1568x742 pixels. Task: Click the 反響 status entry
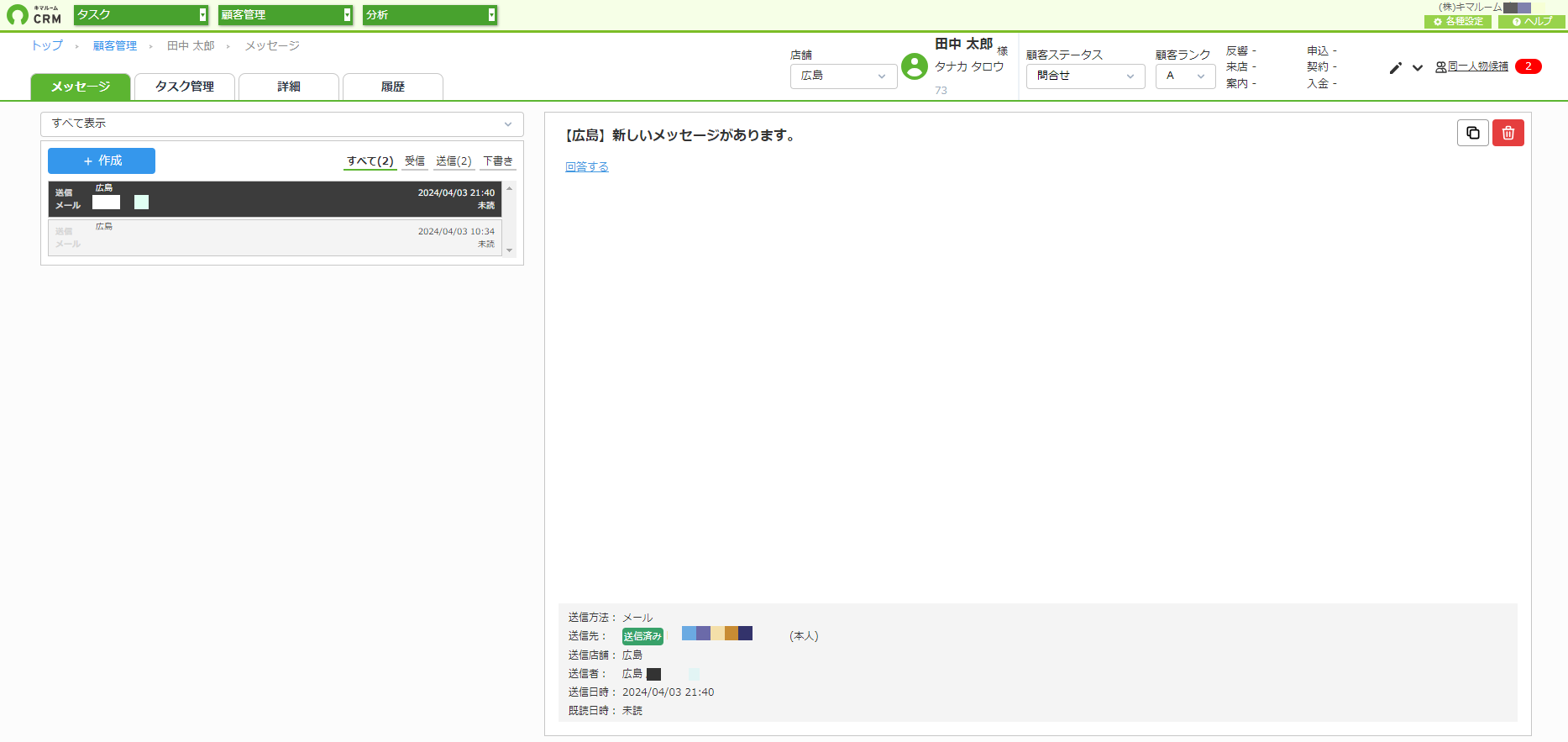[1241, 51]
